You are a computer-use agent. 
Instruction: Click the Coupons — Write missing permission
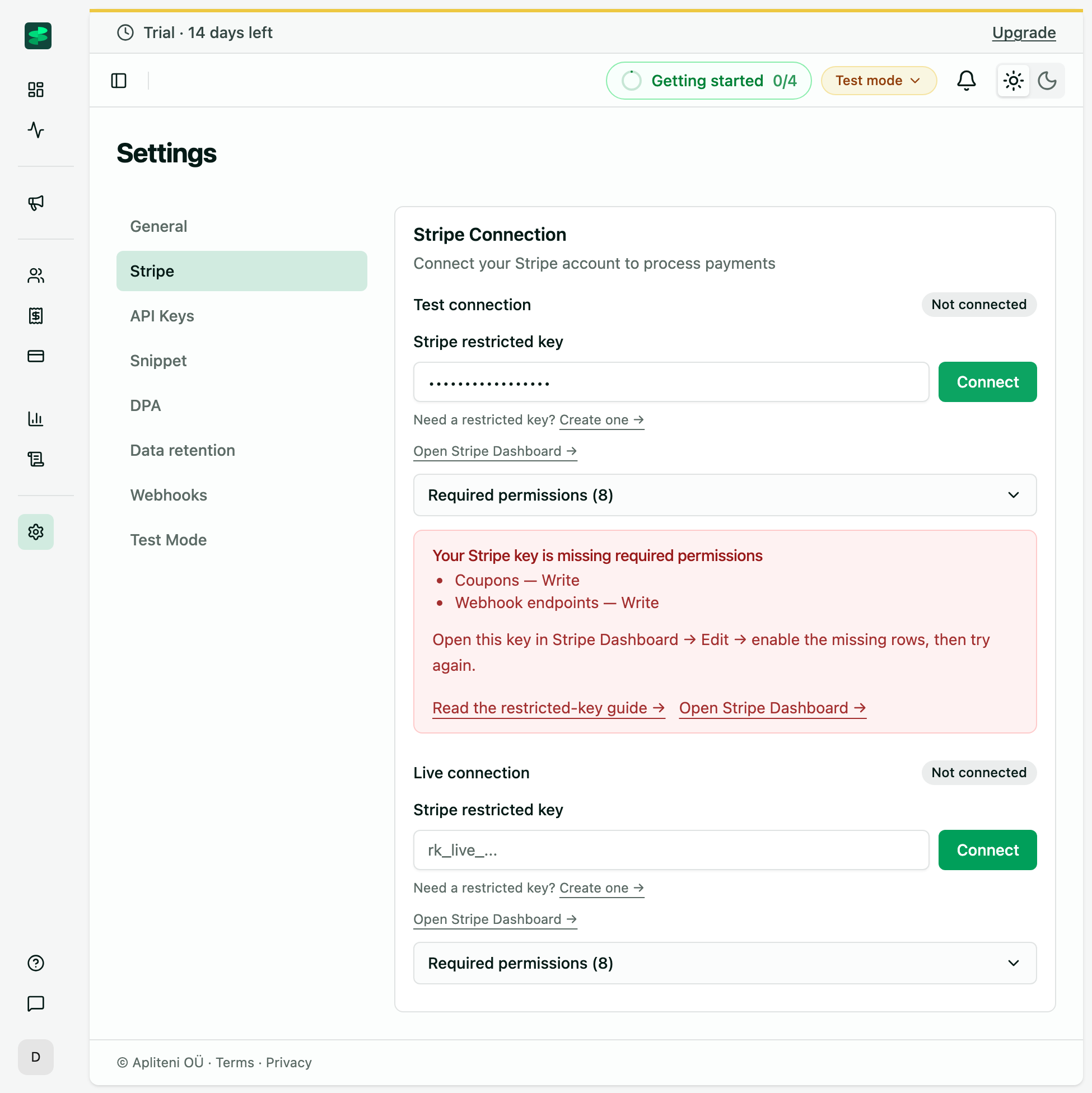point(516,581)
